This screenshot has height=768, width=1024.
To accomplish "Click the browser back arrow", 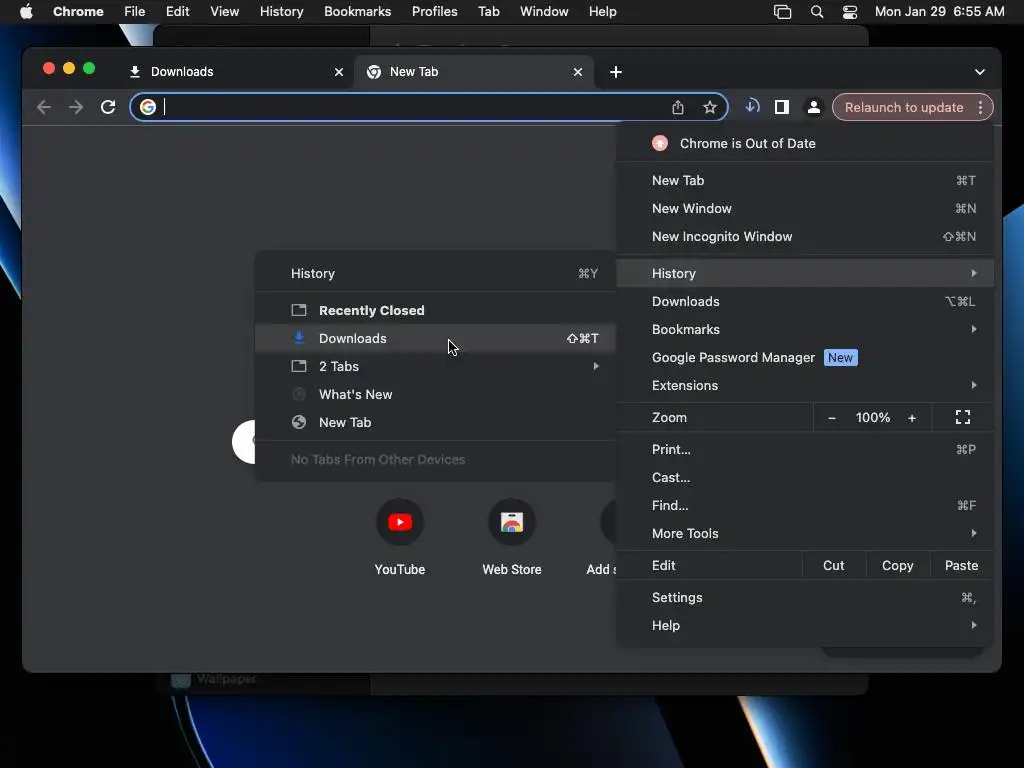I will pos(44,107).
